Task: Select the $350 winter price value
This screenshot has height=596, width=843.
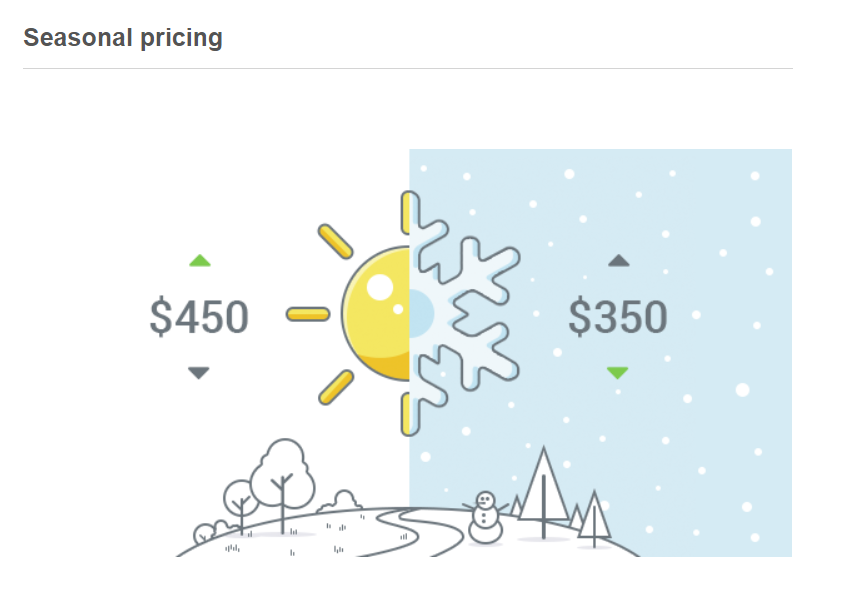Action: coord(618,317)
